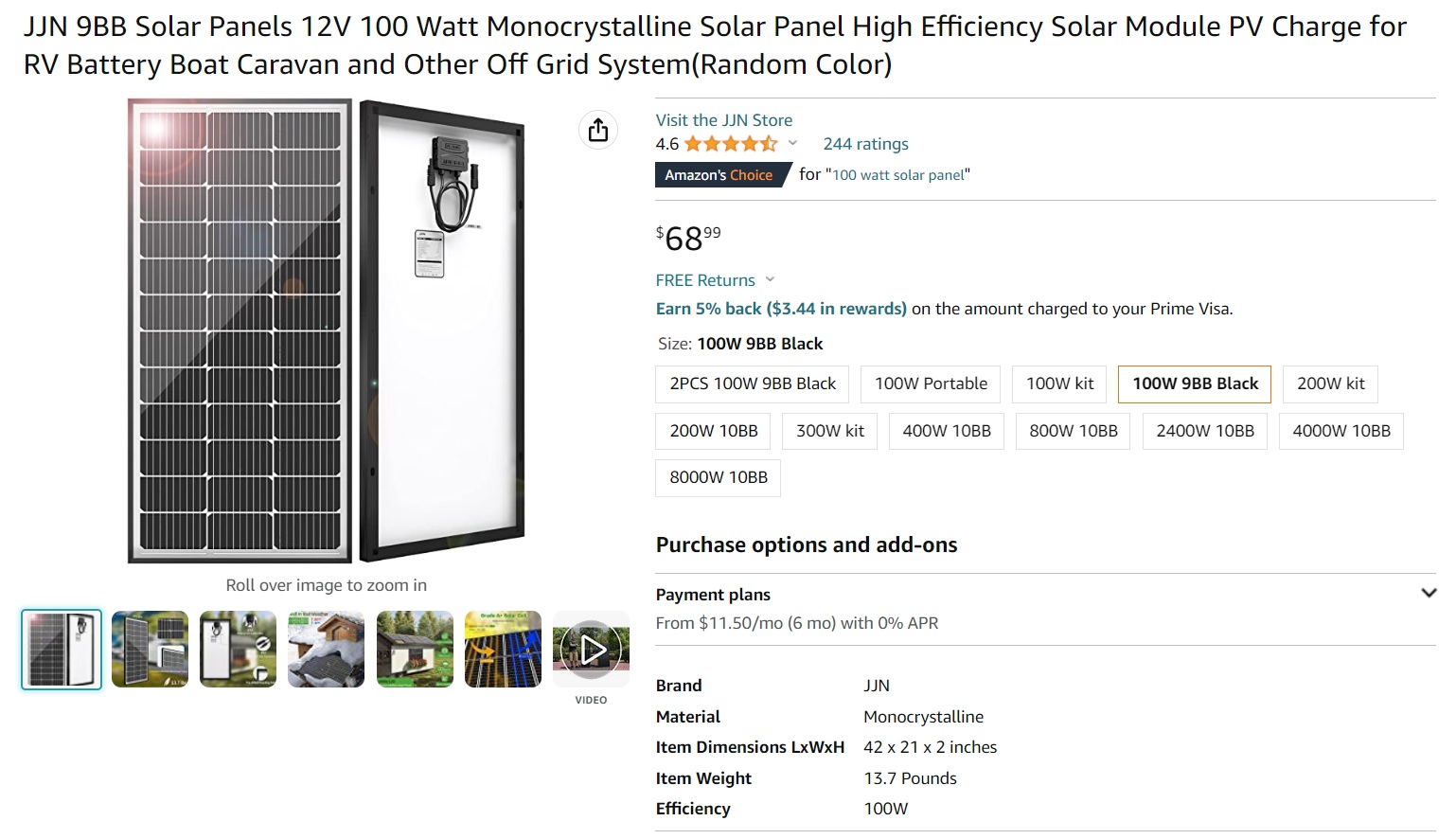
Task: Select the 2PCS 100W 9BB Black size
Action: coord(753,384)
